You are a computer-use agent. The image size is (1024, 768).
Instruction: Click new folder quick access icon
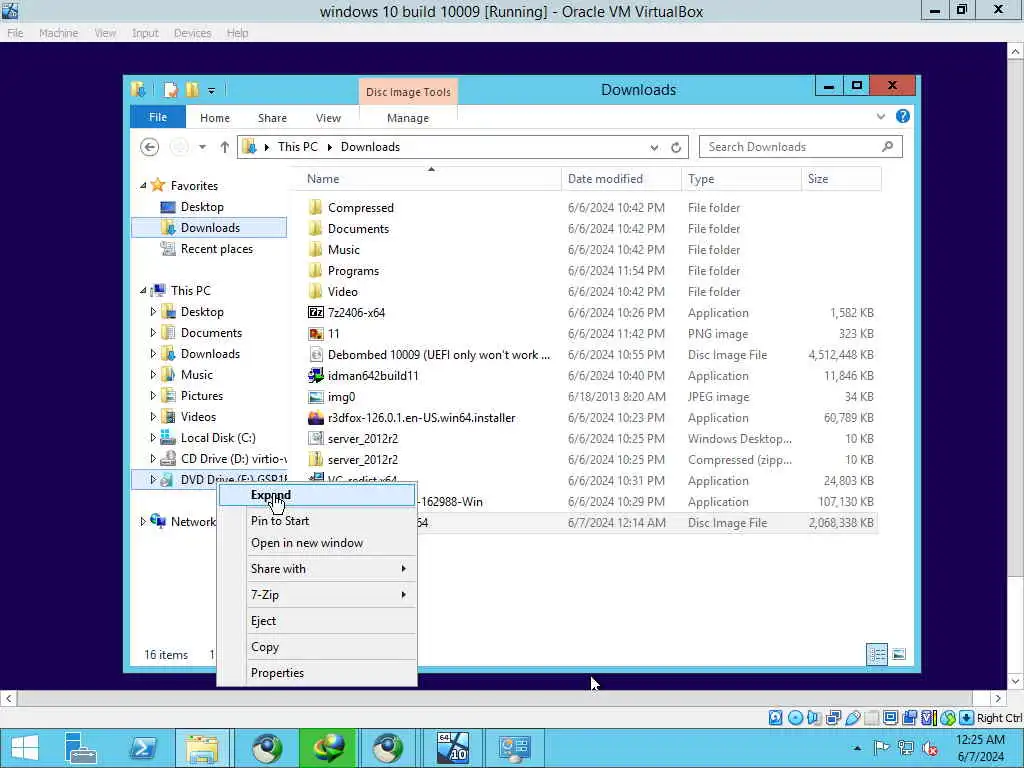click(x=193, y=90)
